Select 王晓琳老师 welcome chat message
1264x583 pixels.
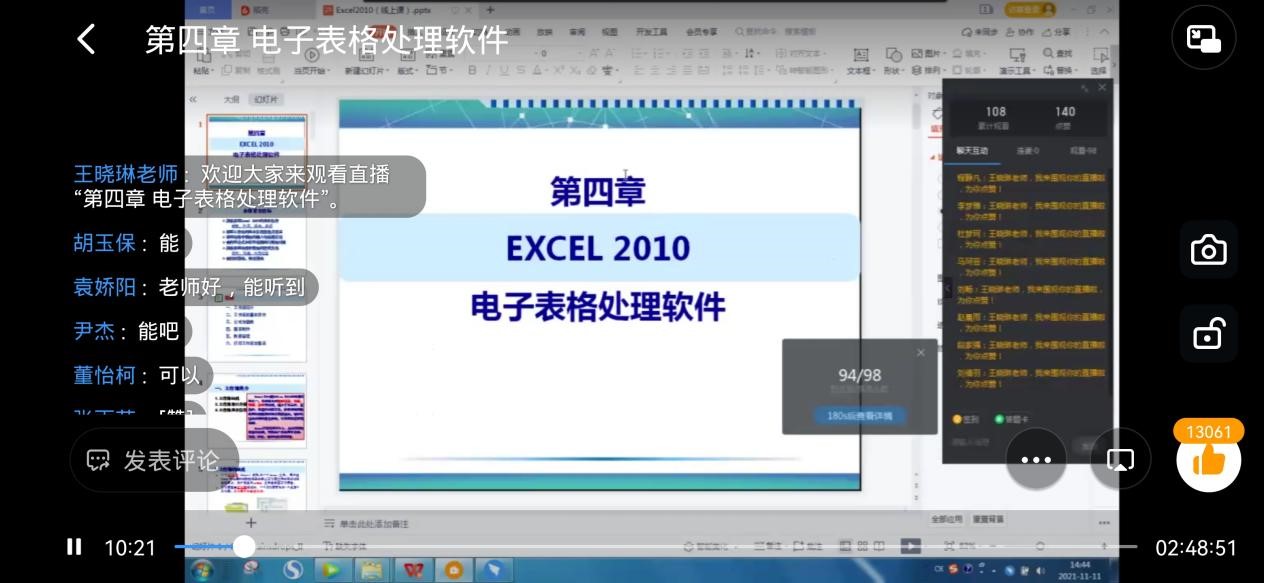pyautogui.click(x=247, y=186)
